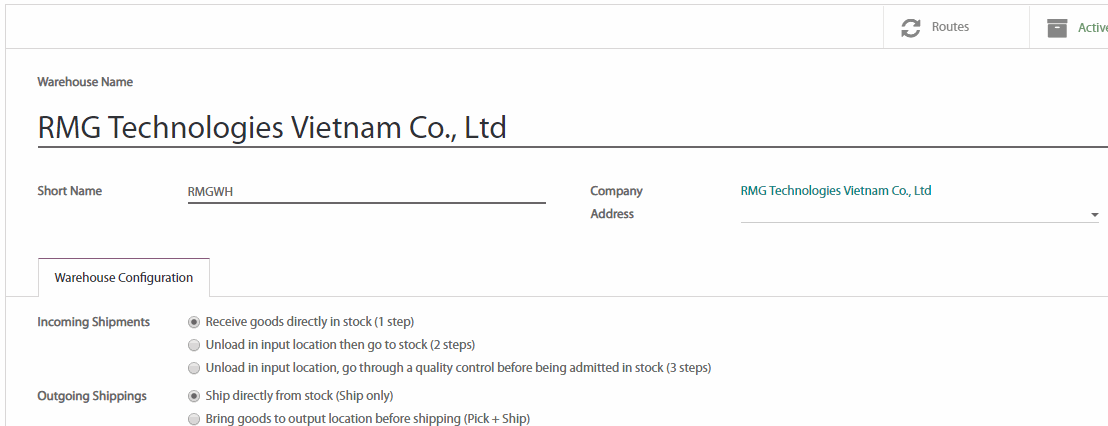Click the Warehouse Name label
Image resolution: width=1108 pixels, height=426 pixels.
tap(85, 82)
